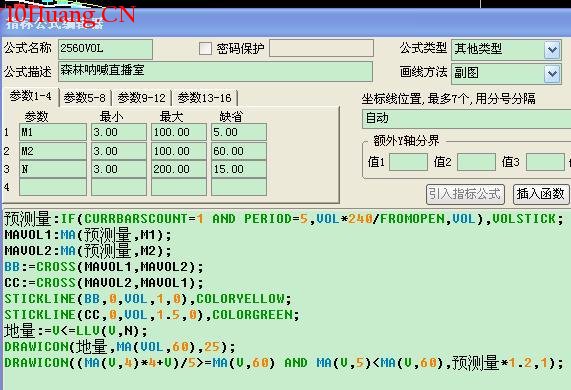Click the STICKLINE line ending in COLORGREEN
571x390 pixels.
pyautogui.click(x=152, y=315)
